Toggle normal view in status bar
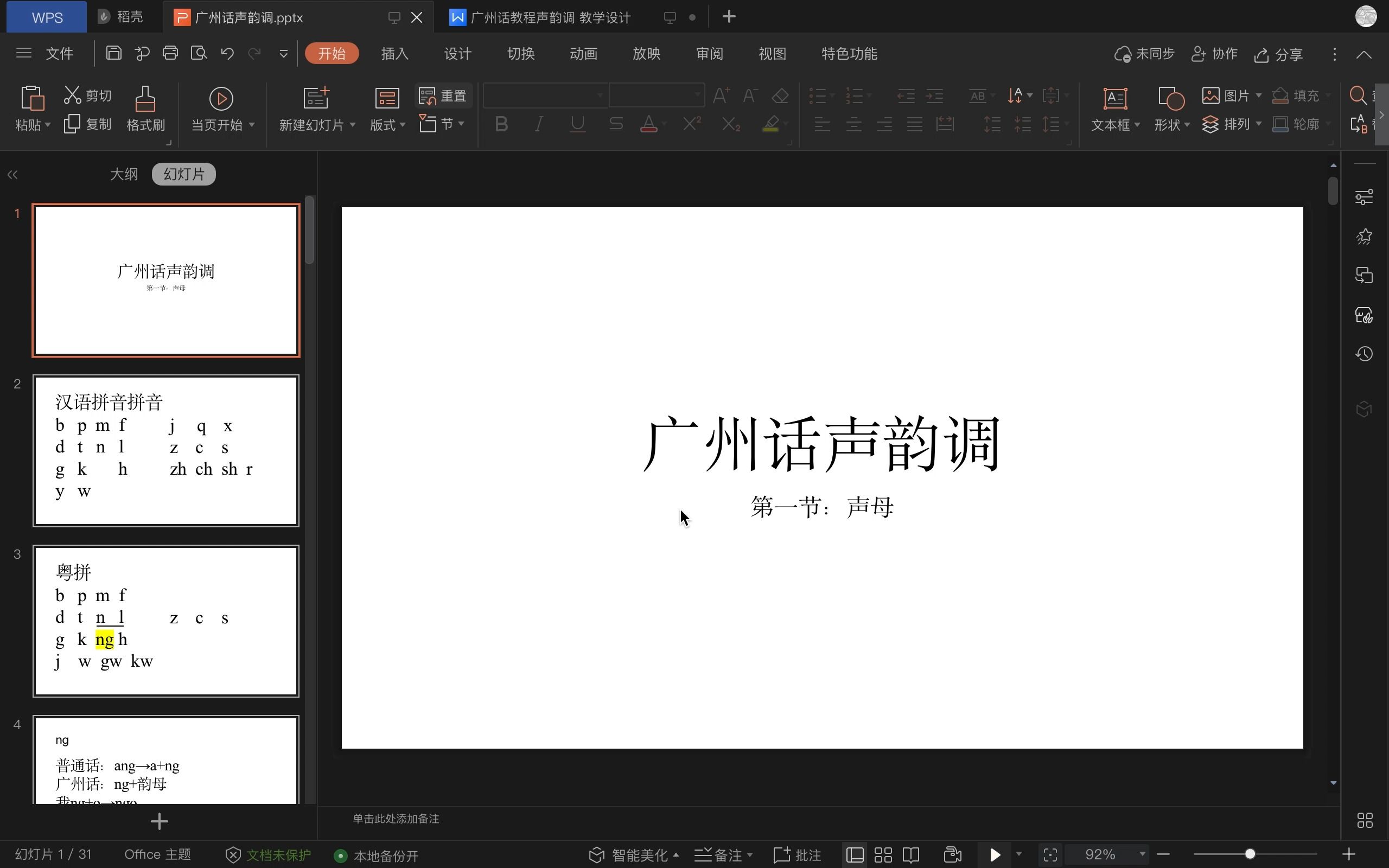Image resolution: width=1389 pixels, height=868 pixels. coord(855,855)
